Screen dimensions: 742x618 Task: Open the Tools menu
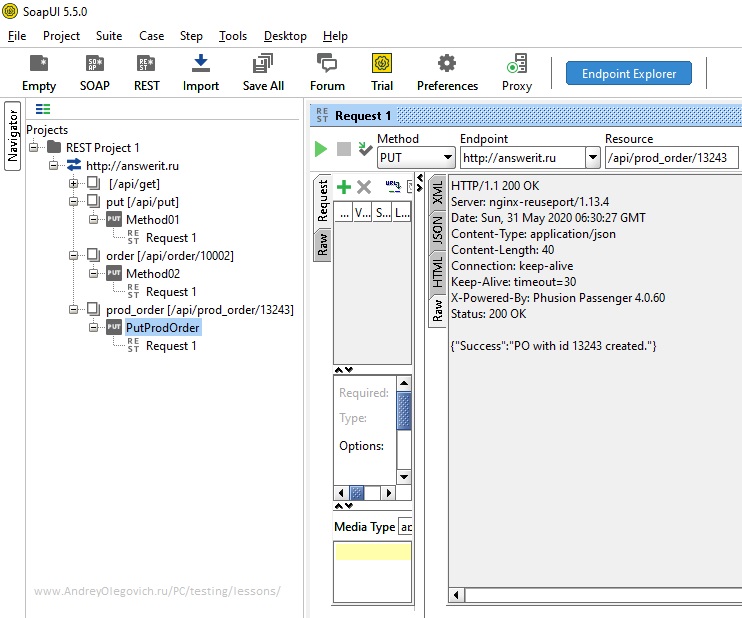point(233,36)
